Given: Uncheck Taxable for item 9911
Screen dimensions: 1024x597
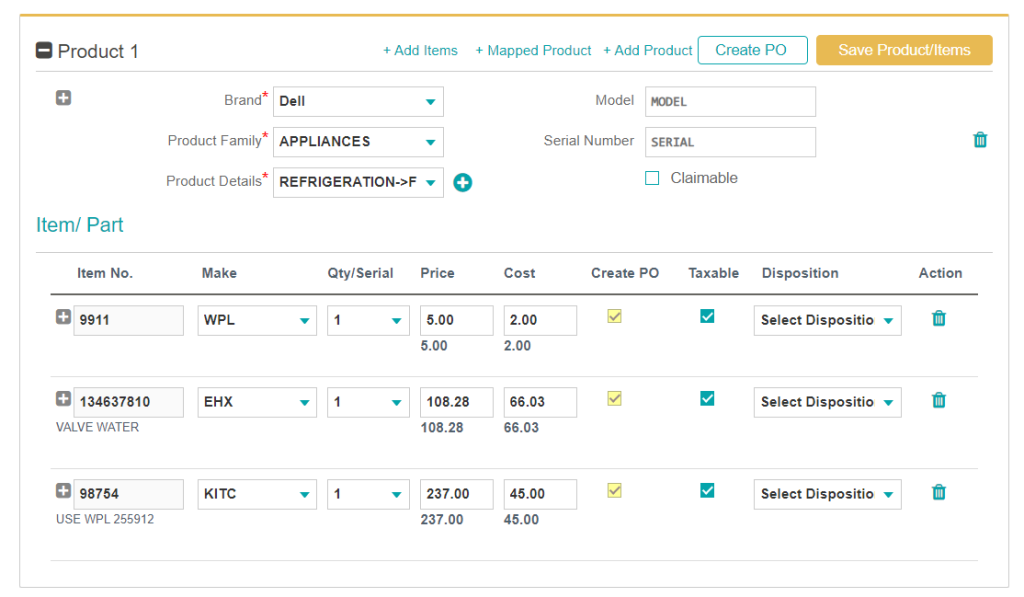Looking at the screenshot, I should [x=707, y=317].
